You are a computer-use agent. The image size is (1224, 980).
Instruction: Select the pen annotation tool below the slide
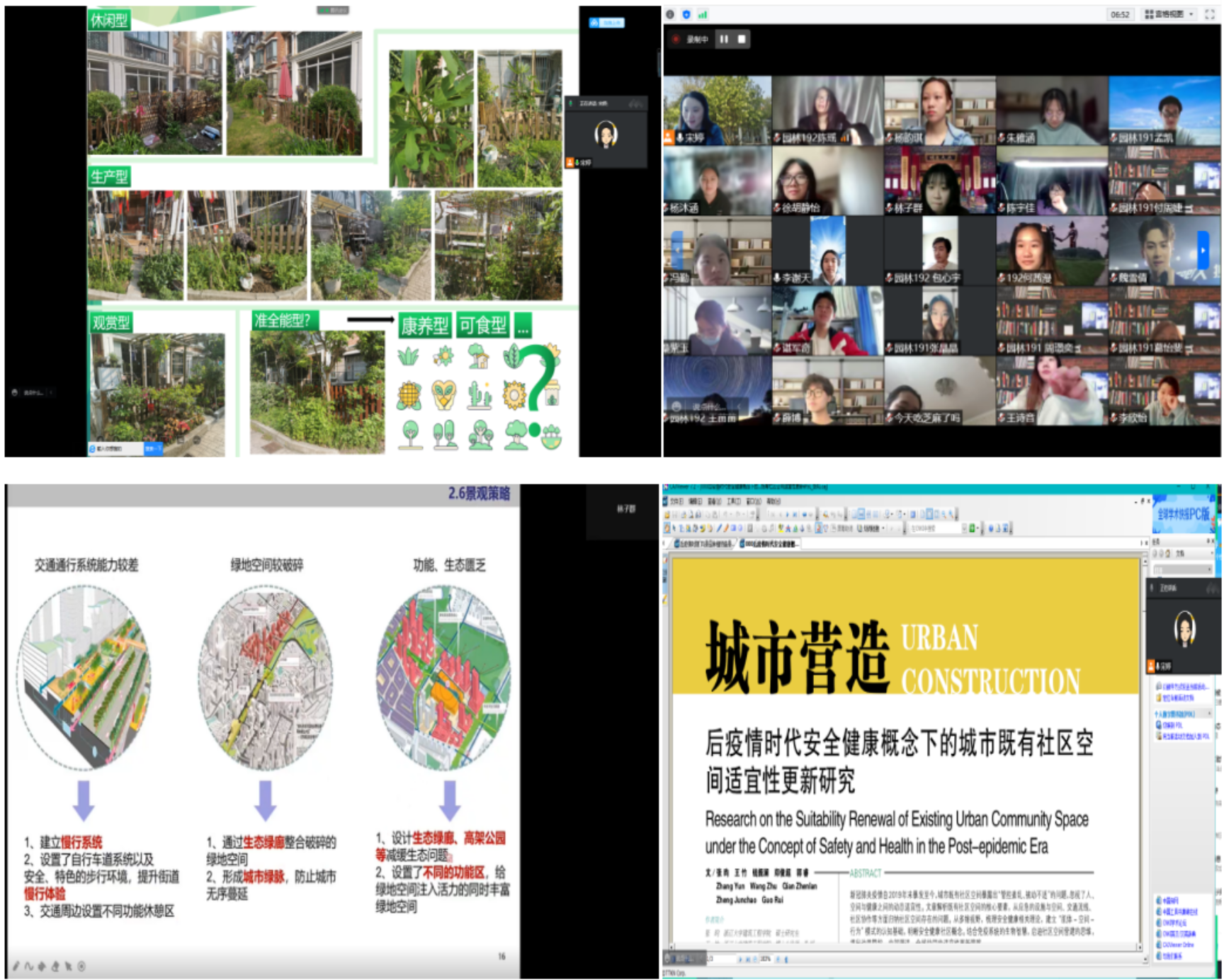point(16,966)
